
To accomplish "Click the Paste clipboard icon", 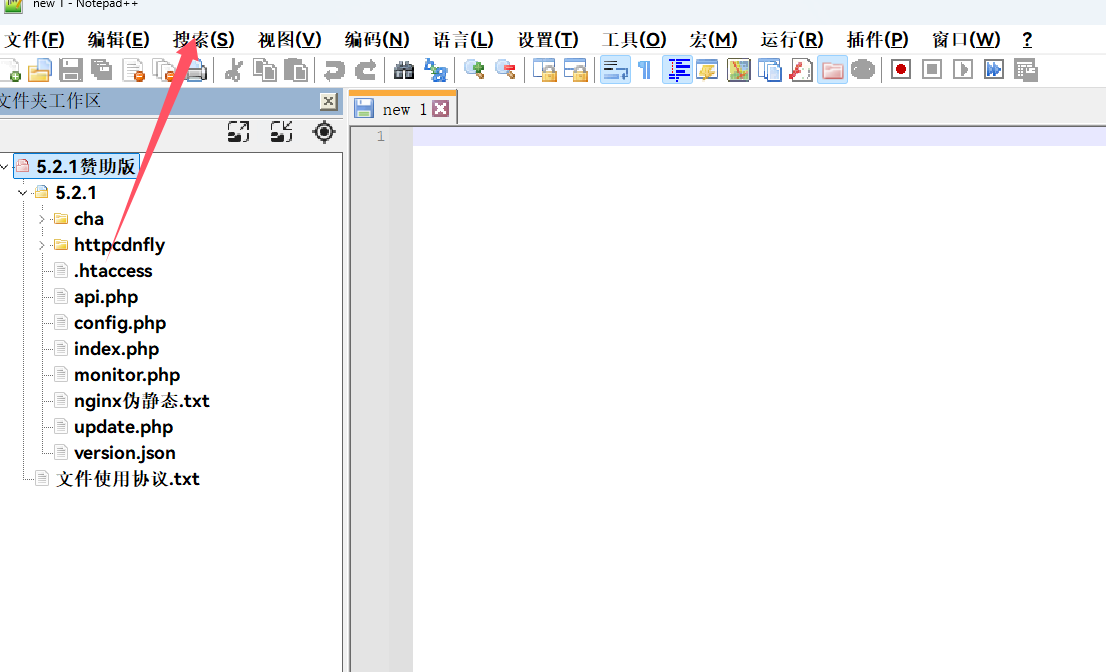I will 296,70.
